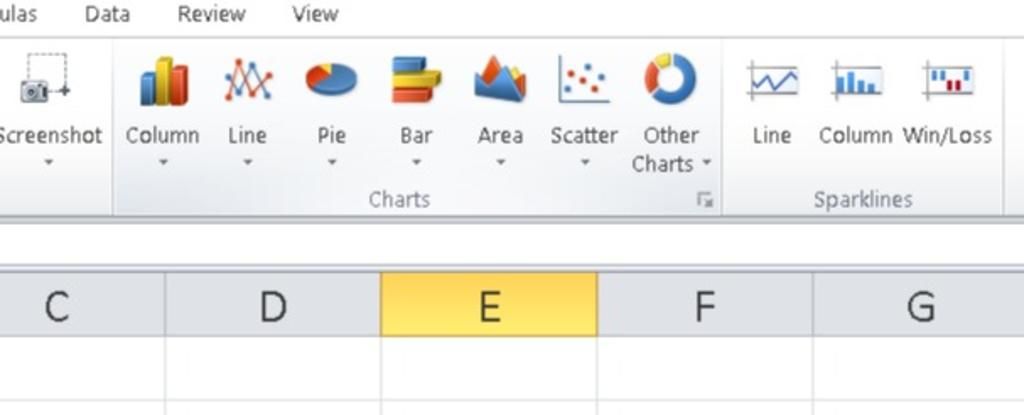Go to the View tab
1024x415 pixels.
[x=315, y=14]
